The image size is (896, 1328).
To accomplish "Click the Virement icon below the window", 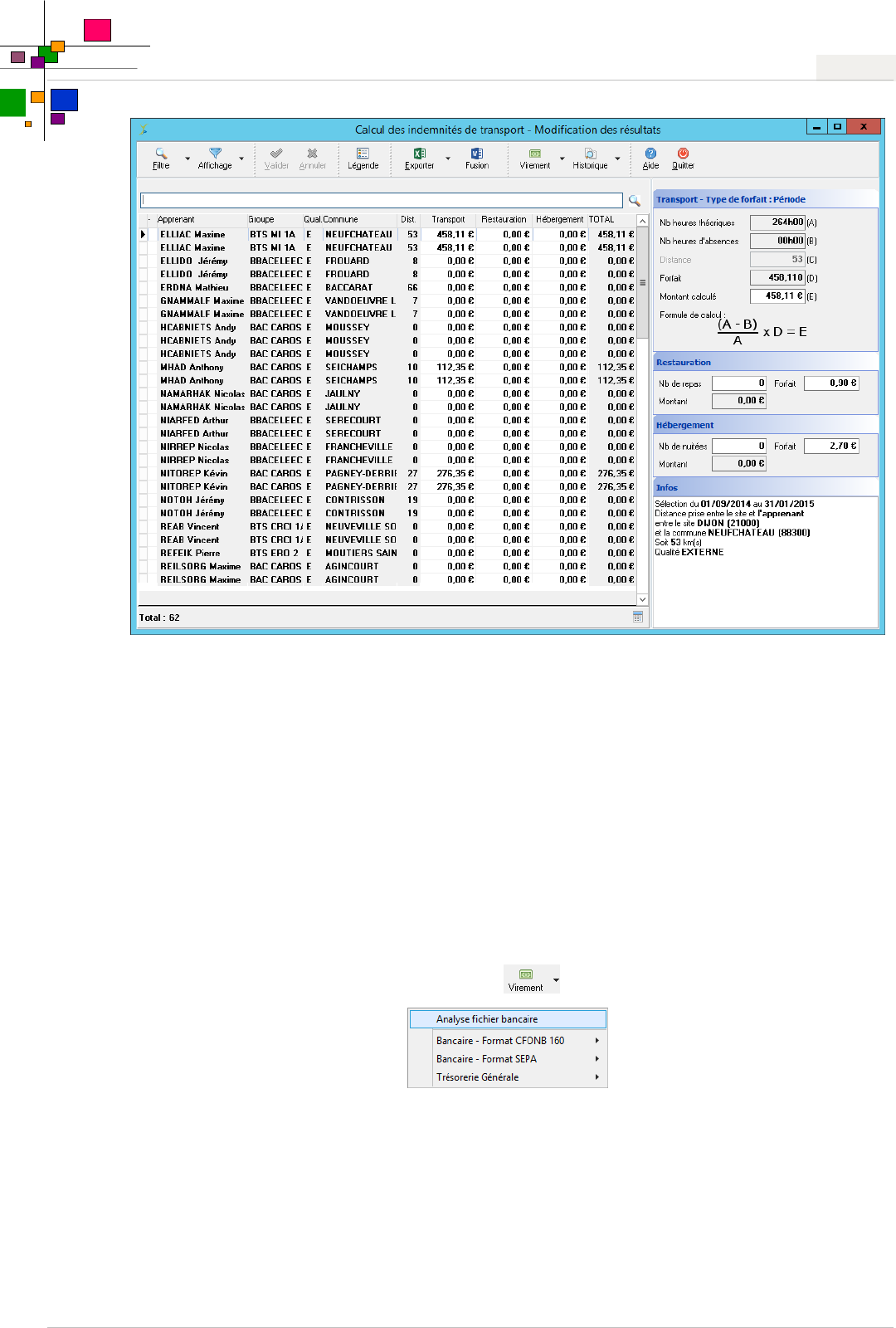I will click(x=525, y=974).
